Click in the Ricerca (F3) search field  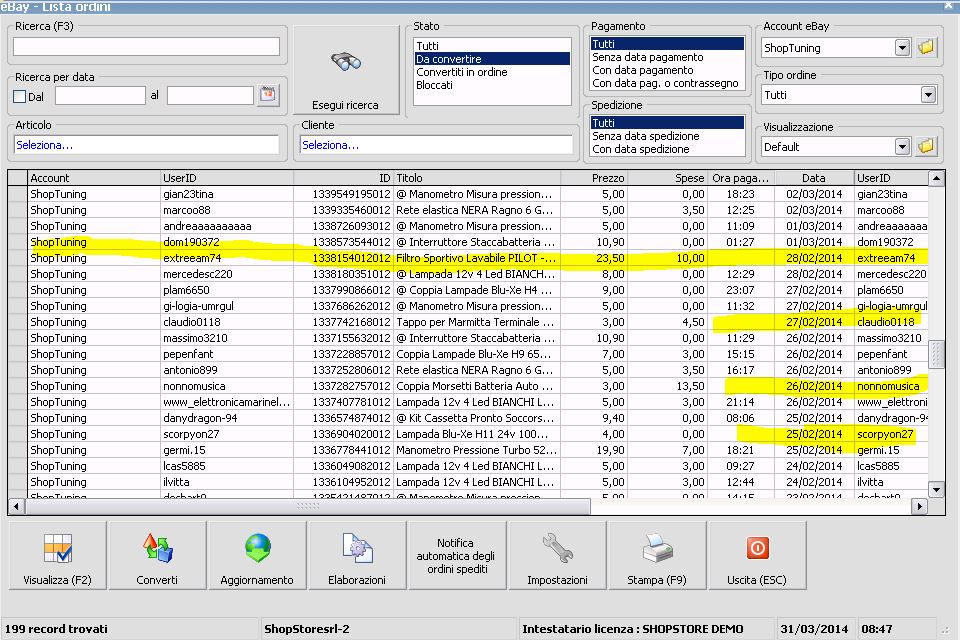click(146, 47)
